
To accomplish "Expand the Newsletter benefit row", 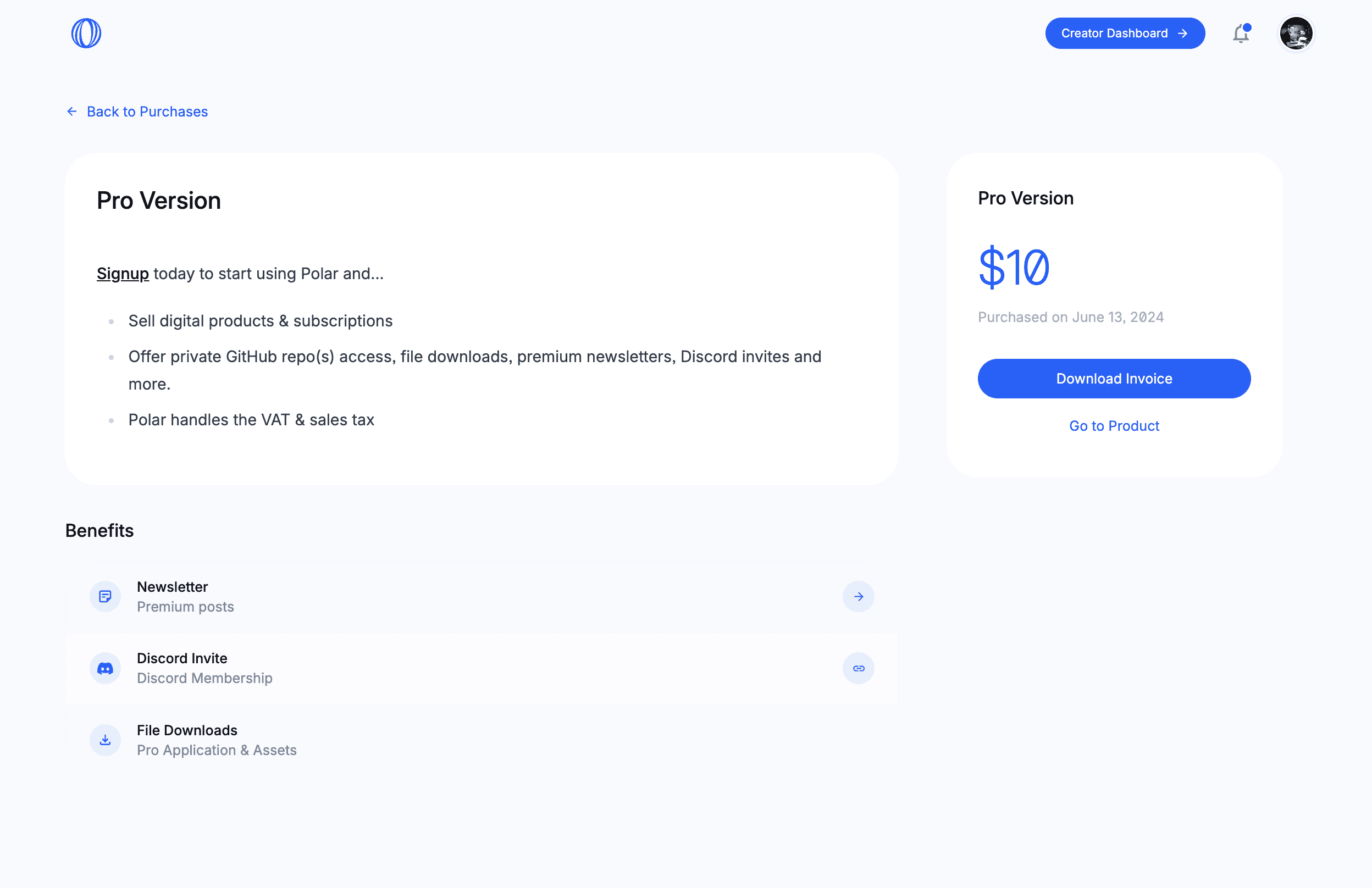I will tap(857, 596).
